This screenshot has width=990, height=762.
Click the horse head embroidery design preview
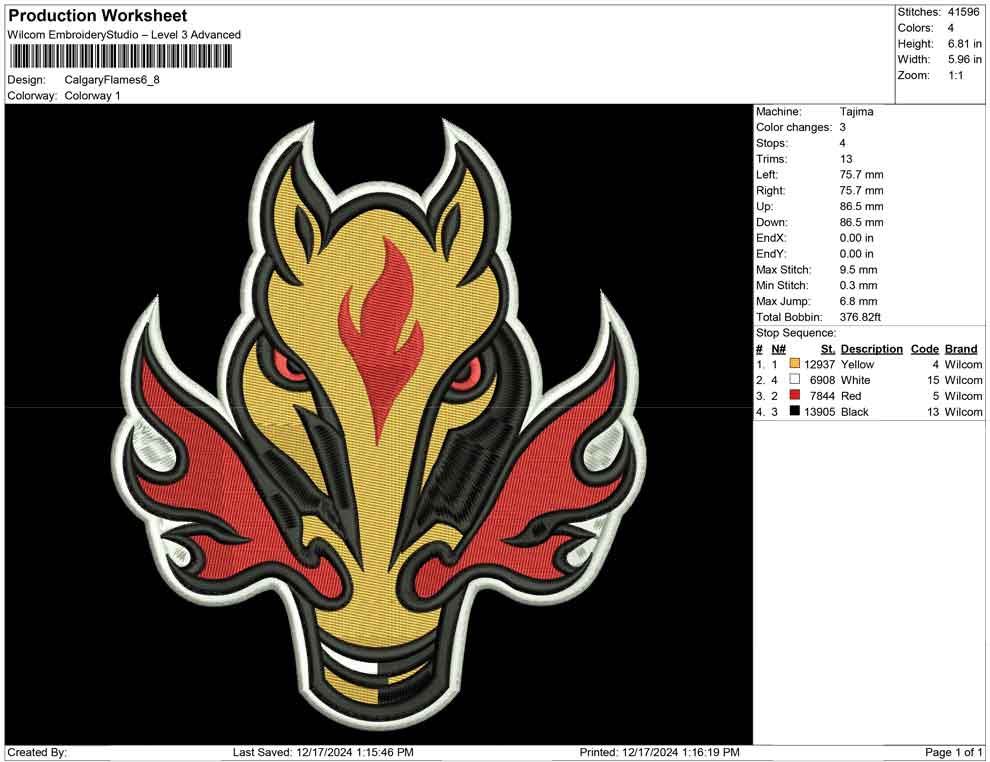tap(379, 424)
